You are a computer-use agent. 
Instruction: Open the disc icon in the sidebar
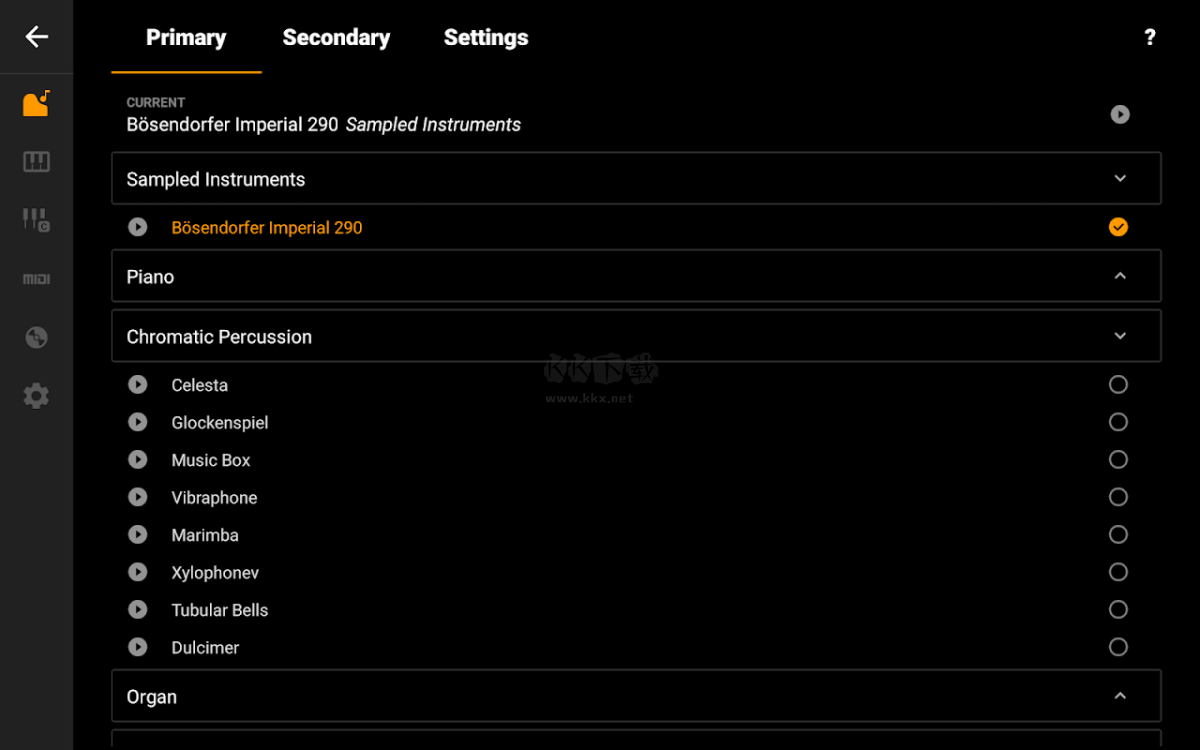[x=36, y=337]
